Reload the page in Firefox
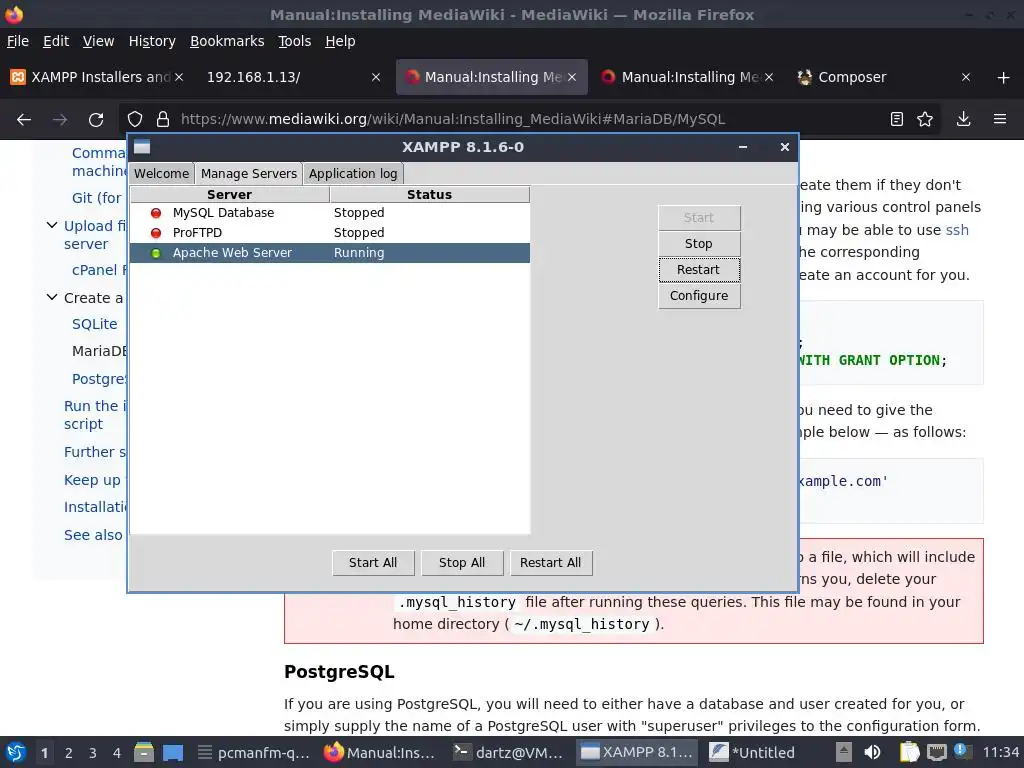Image resolution: width=1024 pixels, height=768 pixels. click(x=96, y=119)
